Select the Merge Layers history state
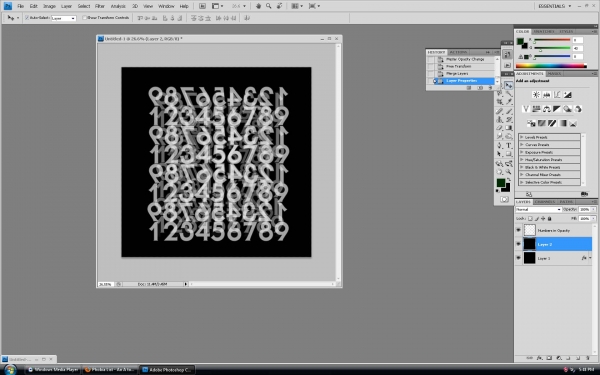 [461, 73]
